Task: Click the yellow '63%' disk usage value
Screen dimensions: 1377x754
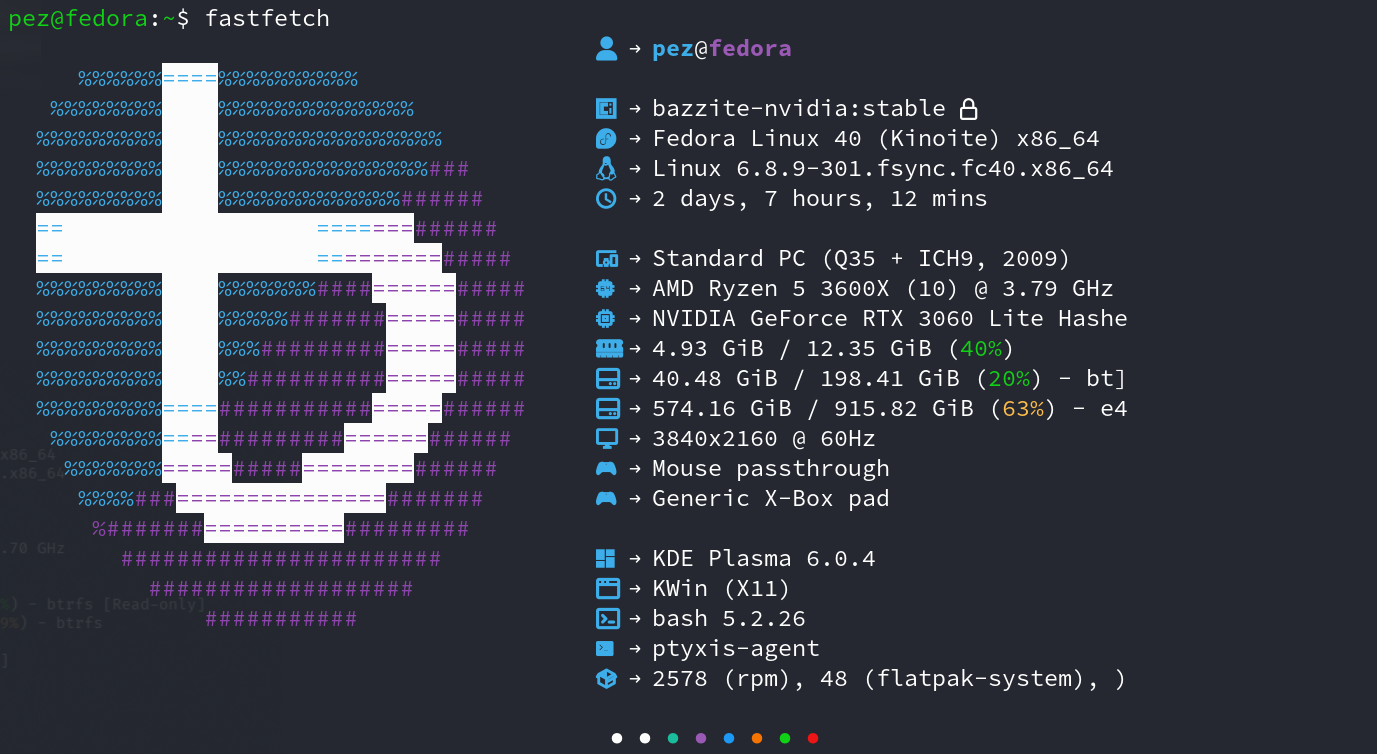Action: point(1023,408)
